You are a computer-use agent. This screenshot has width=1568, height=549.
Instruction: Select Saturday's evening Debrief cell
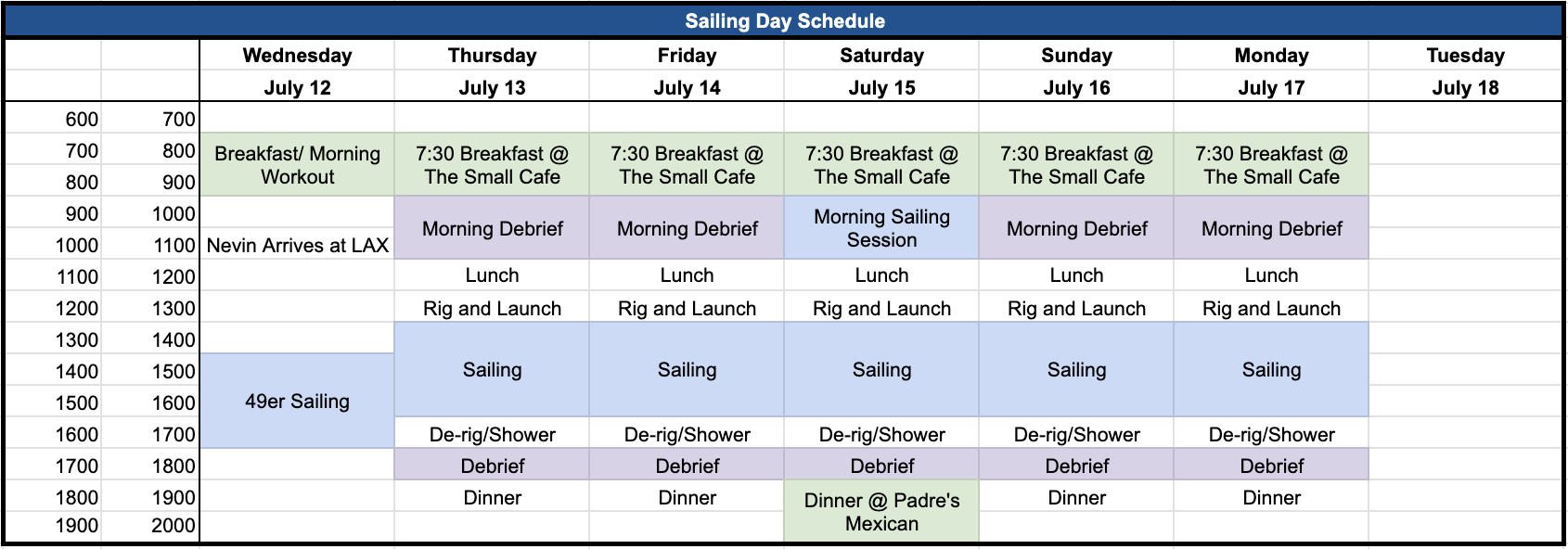(881, 466)
